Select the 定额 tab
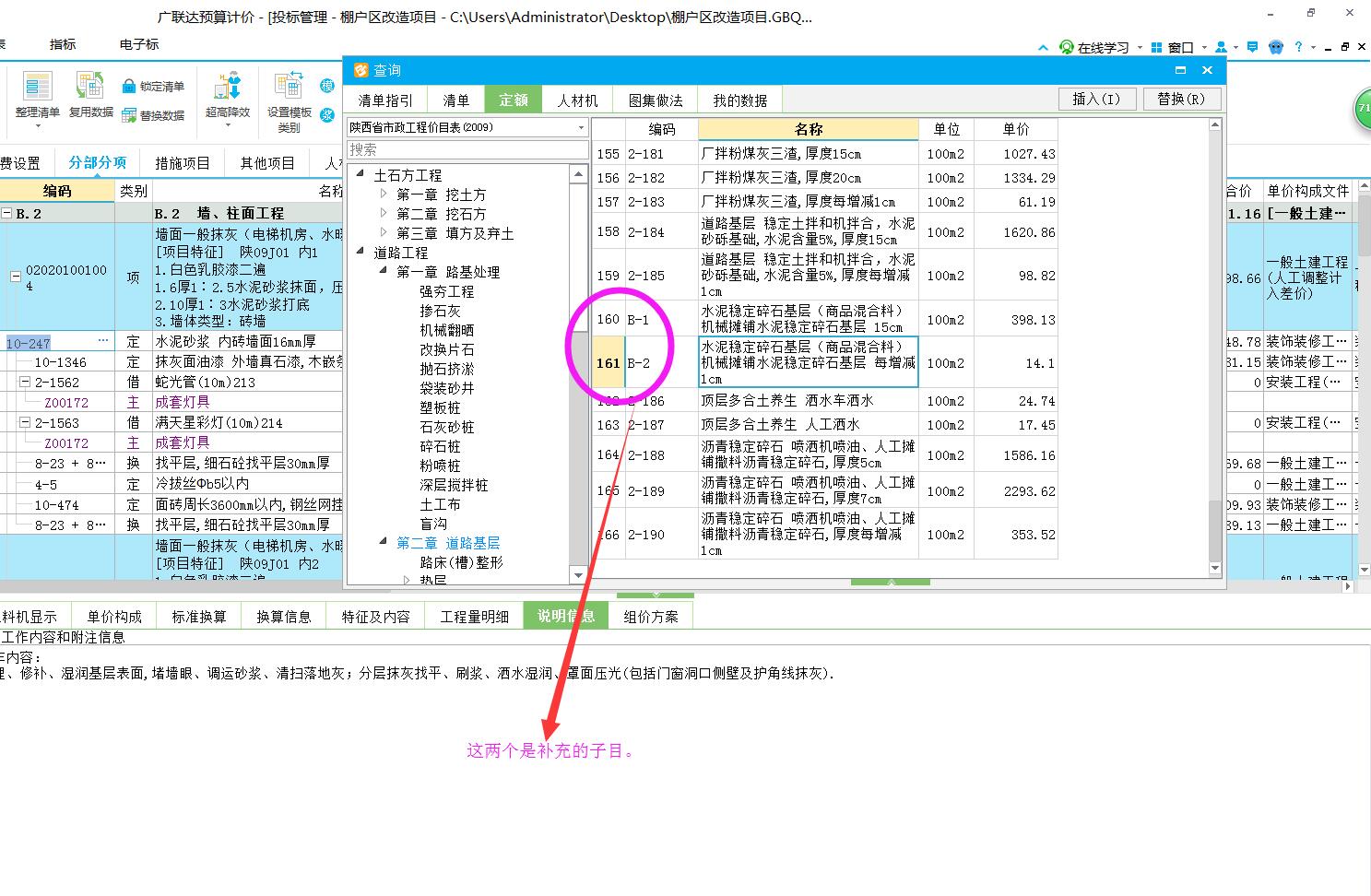 point(514,100)
